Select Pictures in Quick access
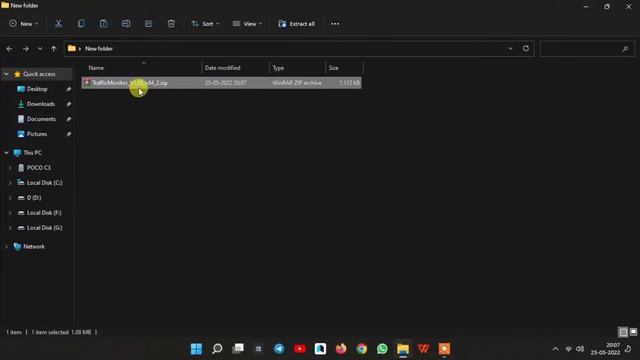The height and width of the screenshot is (360, 640). 37,134
